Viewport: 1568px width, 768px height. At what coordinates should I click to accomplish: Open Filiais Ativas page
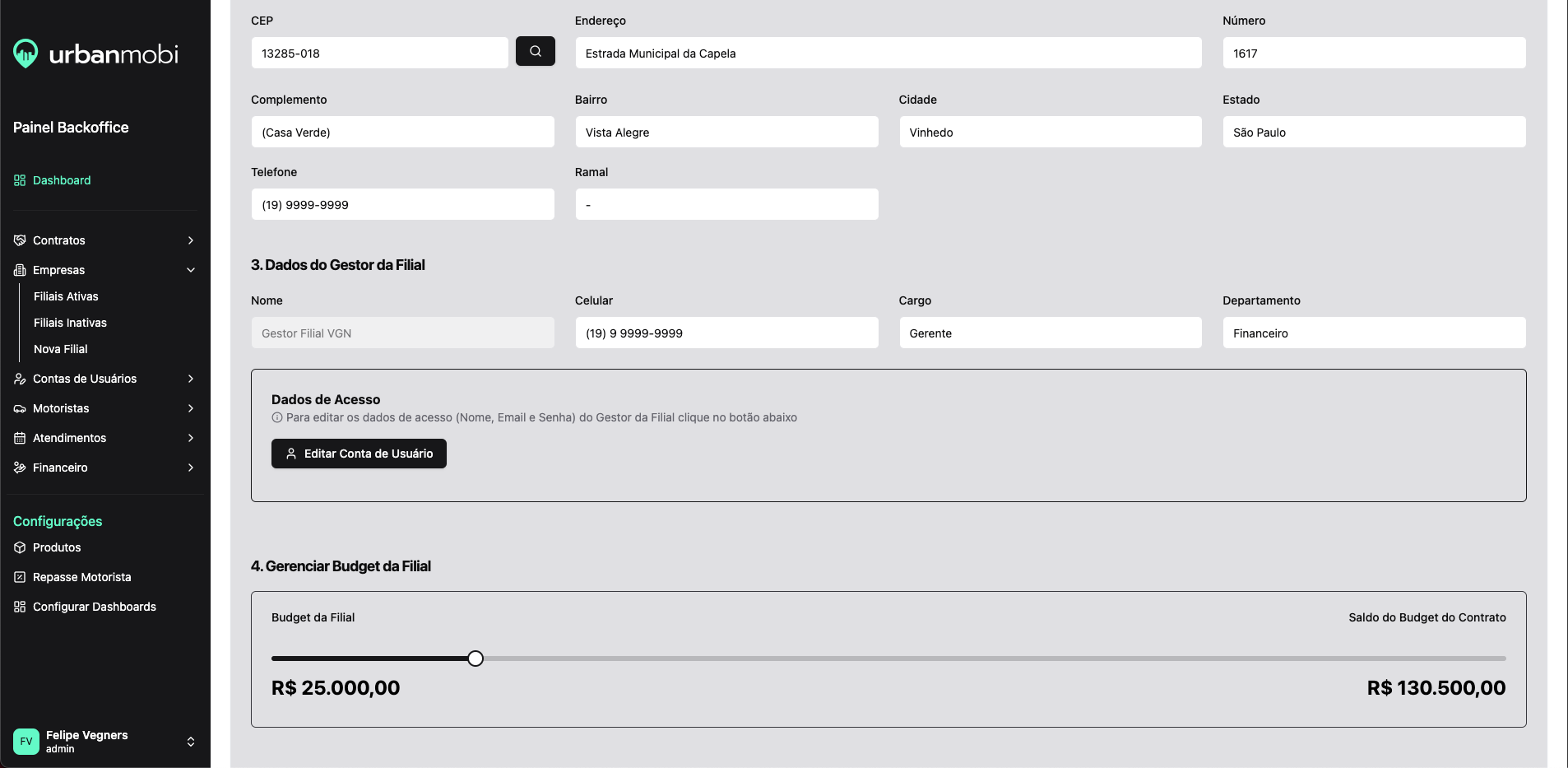pyautogui.click(x=66, y=296)
